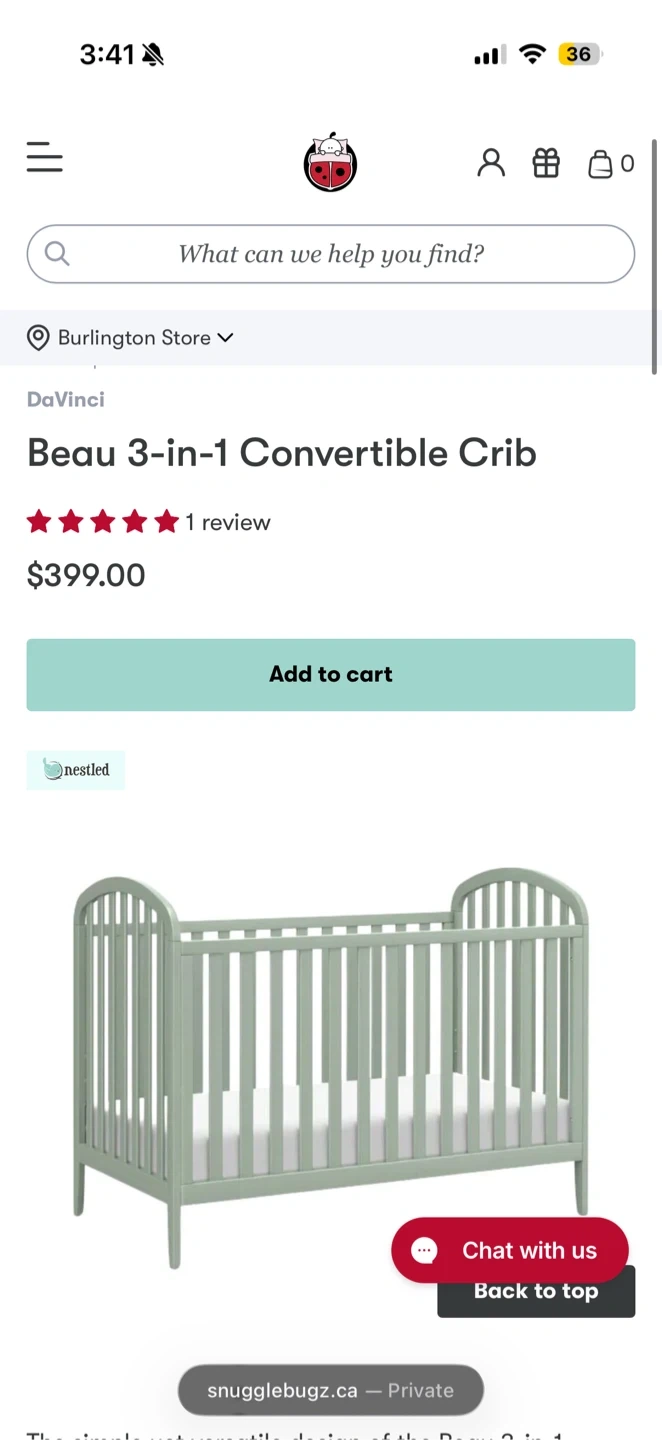
Task: Tap the search magnifying glass icon
Action: click(x=57, y=254)
